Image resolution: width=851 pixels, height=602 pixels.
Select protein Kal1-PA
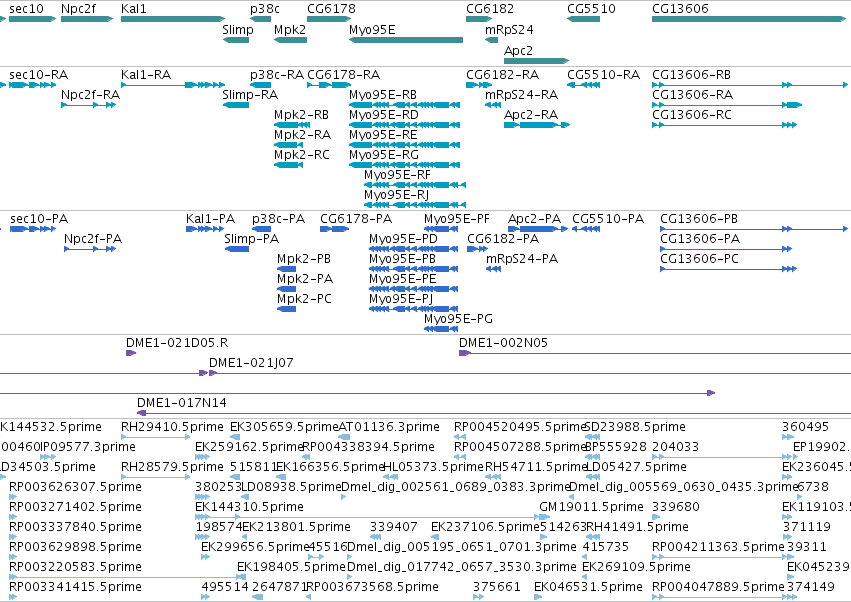pos(211,219)
